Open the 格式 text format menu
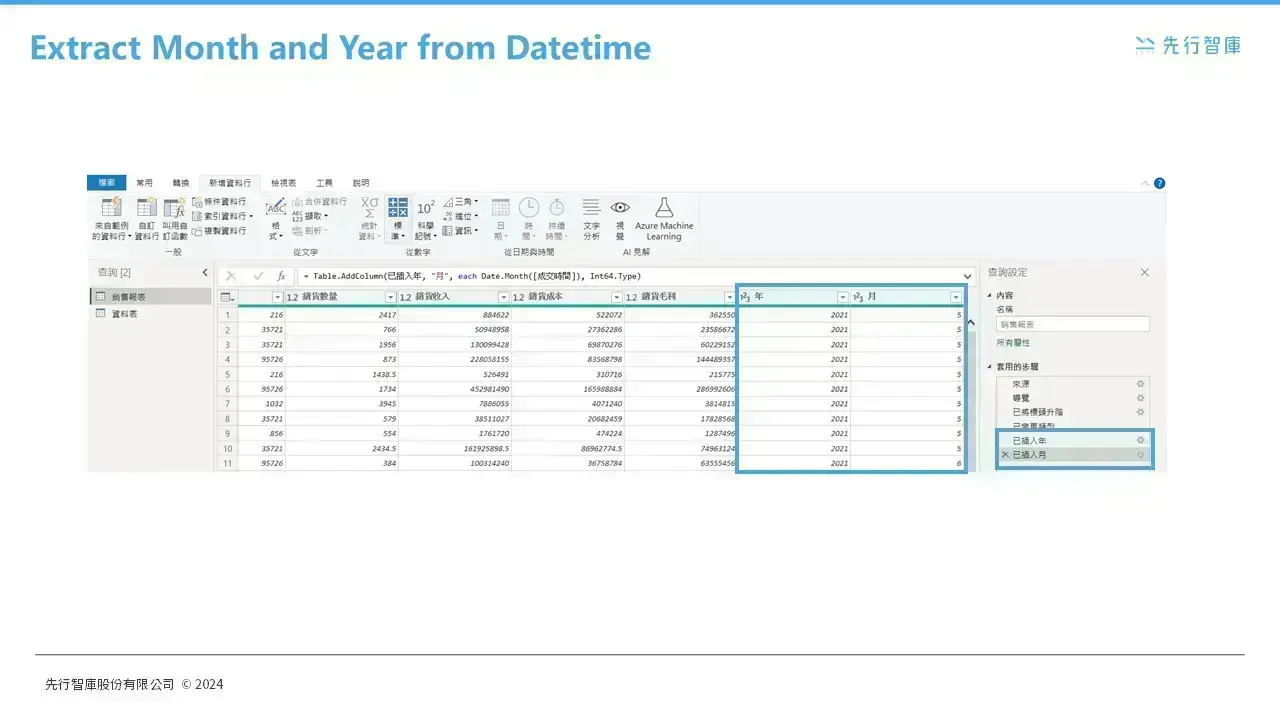1280x720 pixels. pos(275,218)
